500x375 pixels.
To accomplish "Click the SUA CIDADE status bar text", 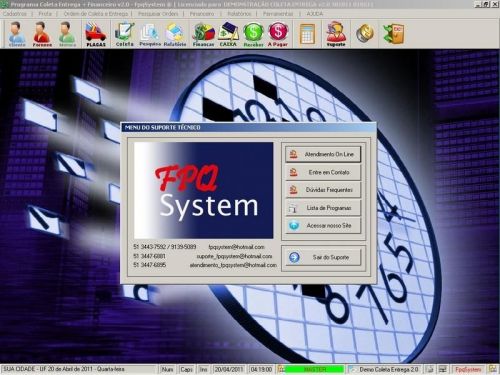I will pyautogui.click(x=63, y=369).
